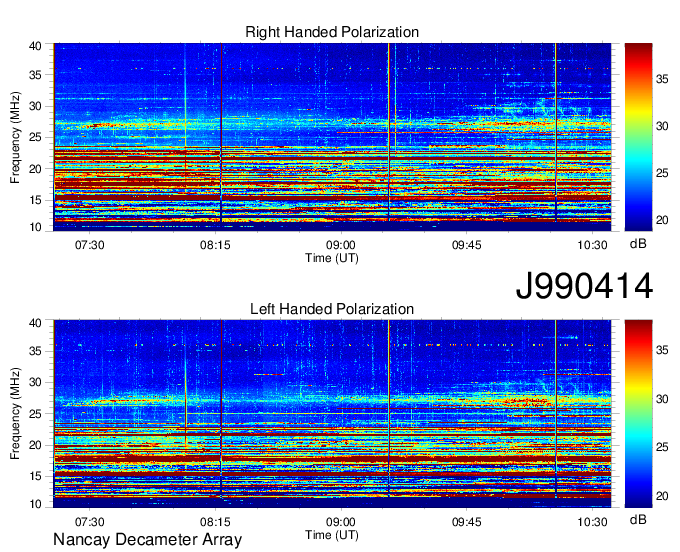Click the 30 MHz tick on Left Handed plot

pos(35,382)
